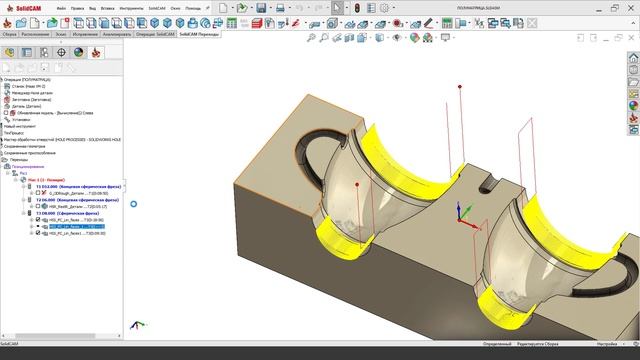640x360 pixels.
Task: Collapse the T1 D12.000 tool node
Action: [24, 187]
